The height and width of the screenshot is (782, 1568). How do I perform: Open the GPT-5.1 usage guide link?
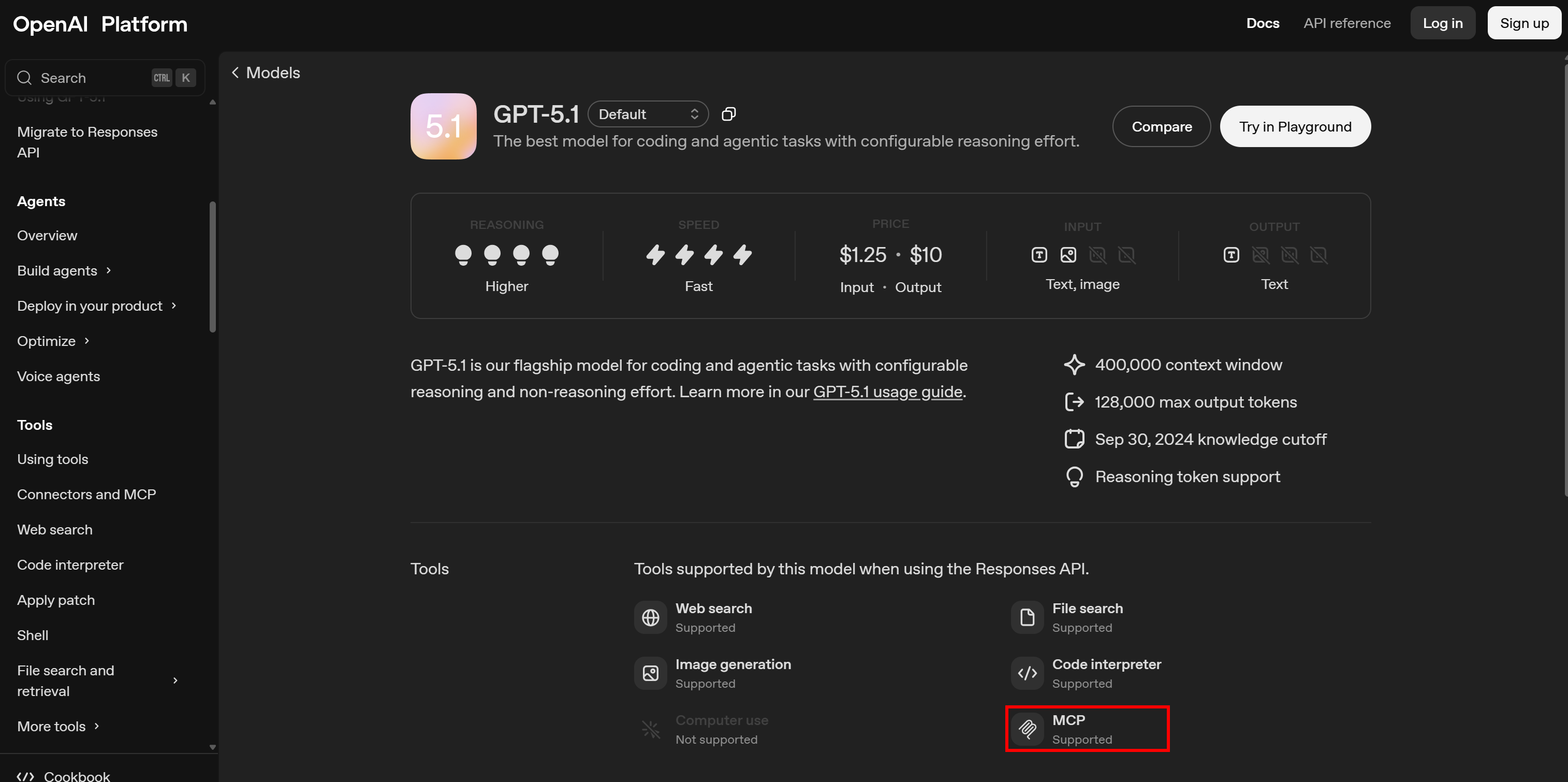(x=887, y=392)
